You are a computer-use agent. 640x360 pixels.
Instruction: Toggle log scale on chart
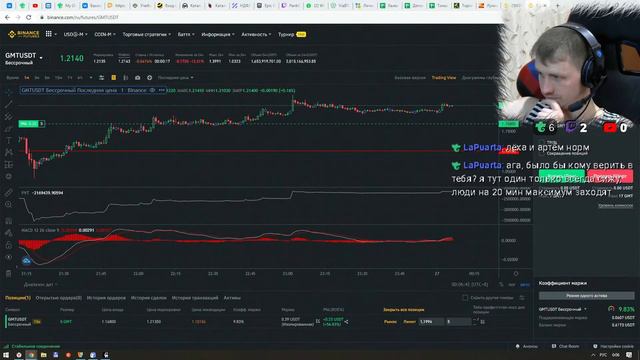click(512, 284)
